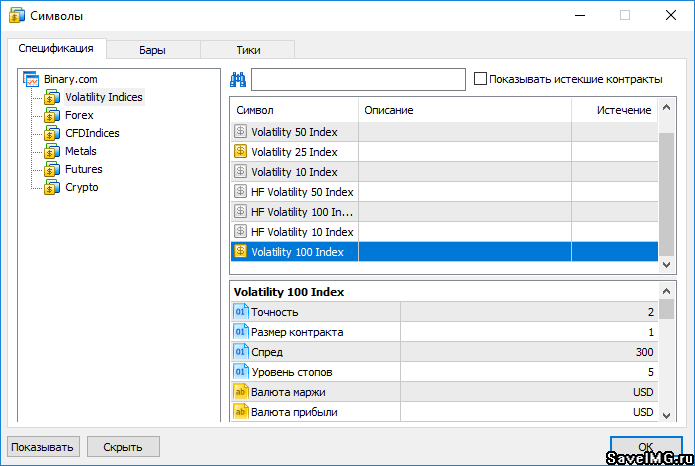Click the Binary.com server icon
The width and height of the screenshot is (695, 466).
coord(30,79)
